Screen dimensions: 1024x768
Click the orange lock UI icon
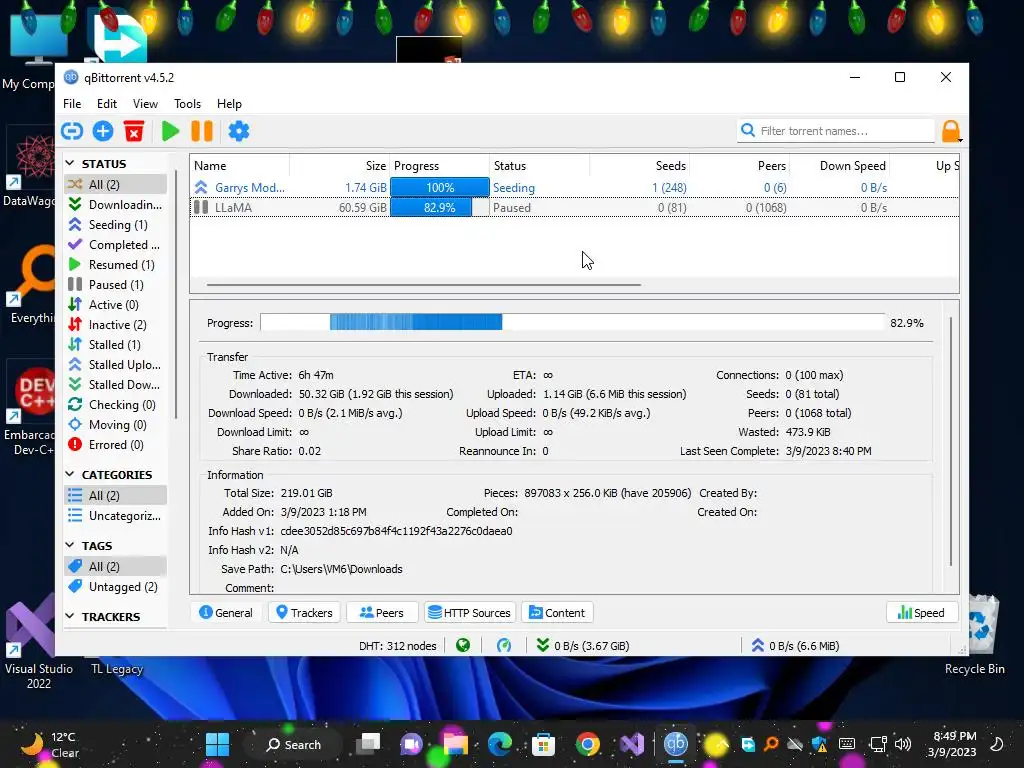(x=952, y=131)
